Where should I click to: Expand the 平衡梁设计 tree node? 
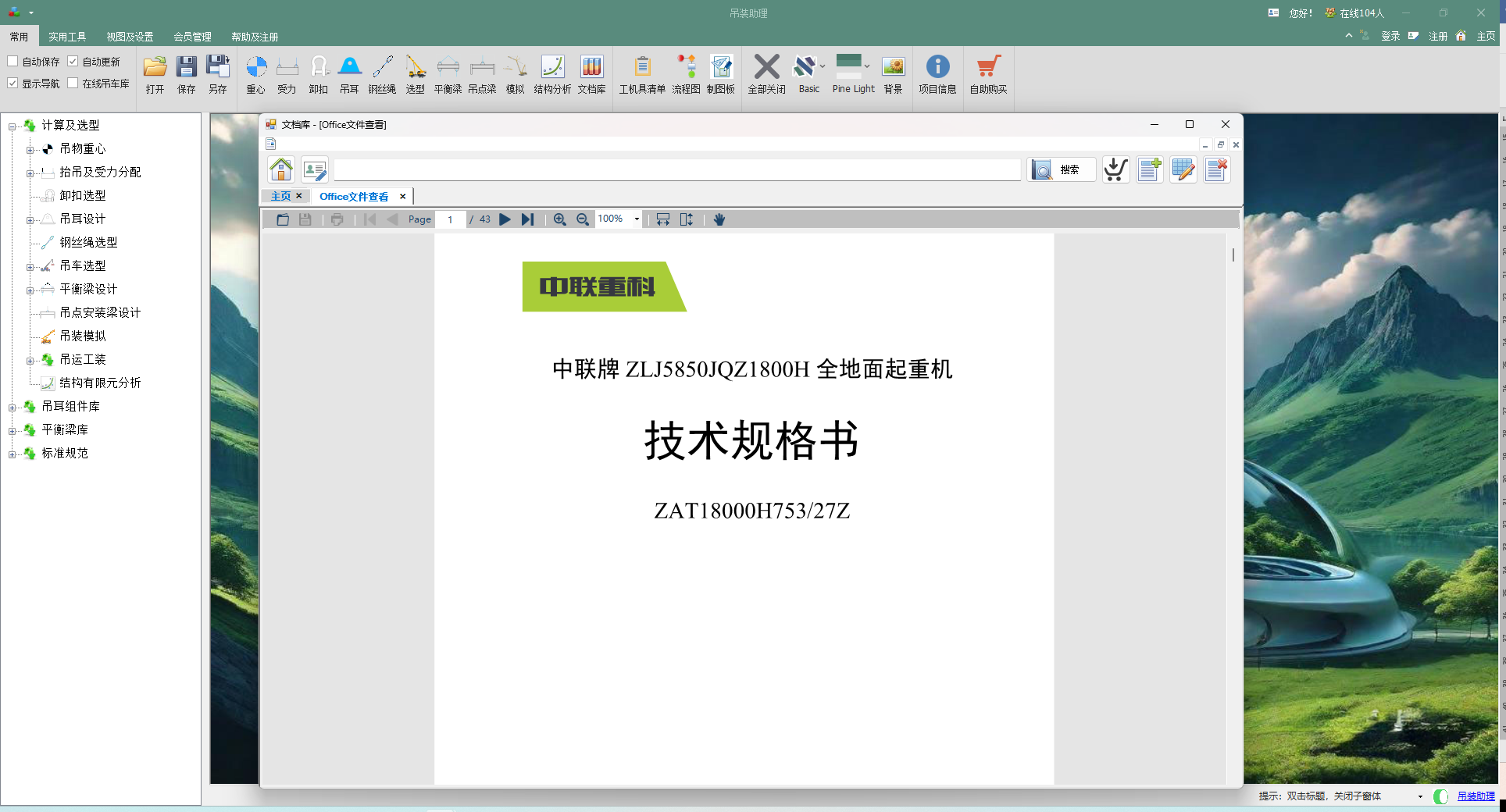pyautogui.click(x=30, y=290)
